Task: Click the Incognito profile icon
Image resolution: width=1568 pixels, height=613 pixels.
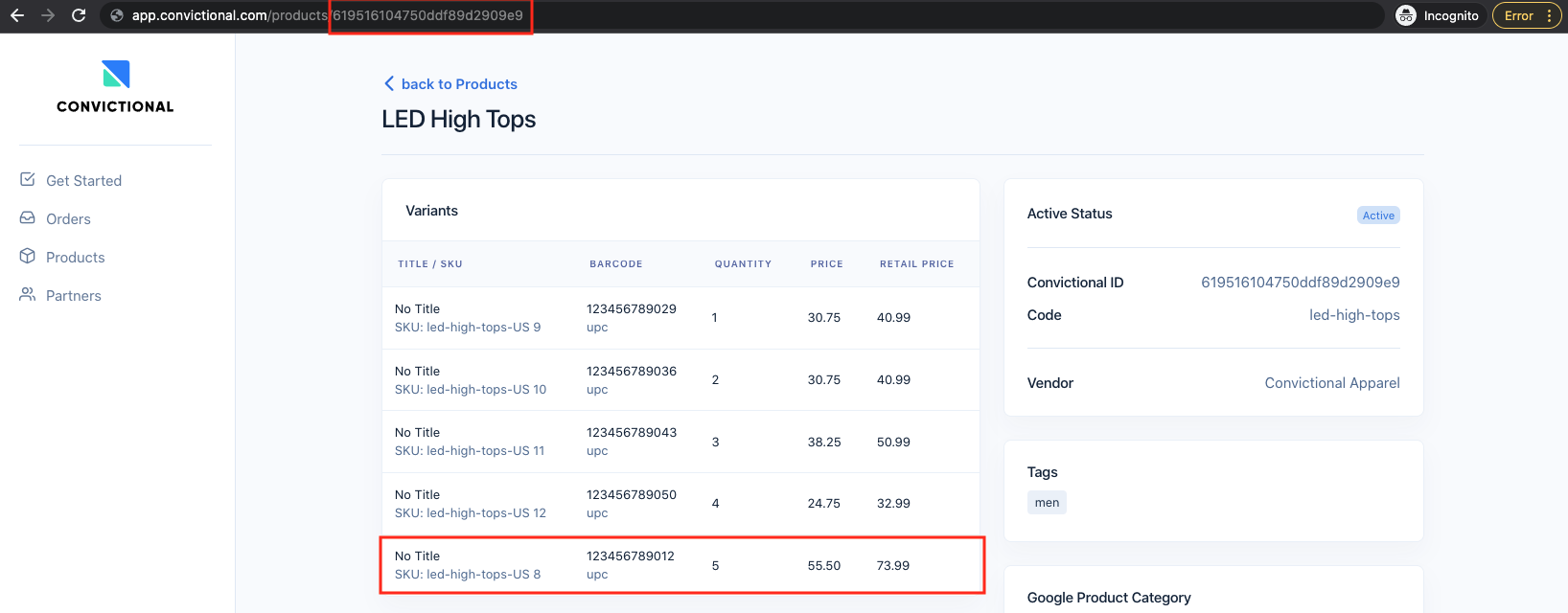Action: coord(1406,15)
